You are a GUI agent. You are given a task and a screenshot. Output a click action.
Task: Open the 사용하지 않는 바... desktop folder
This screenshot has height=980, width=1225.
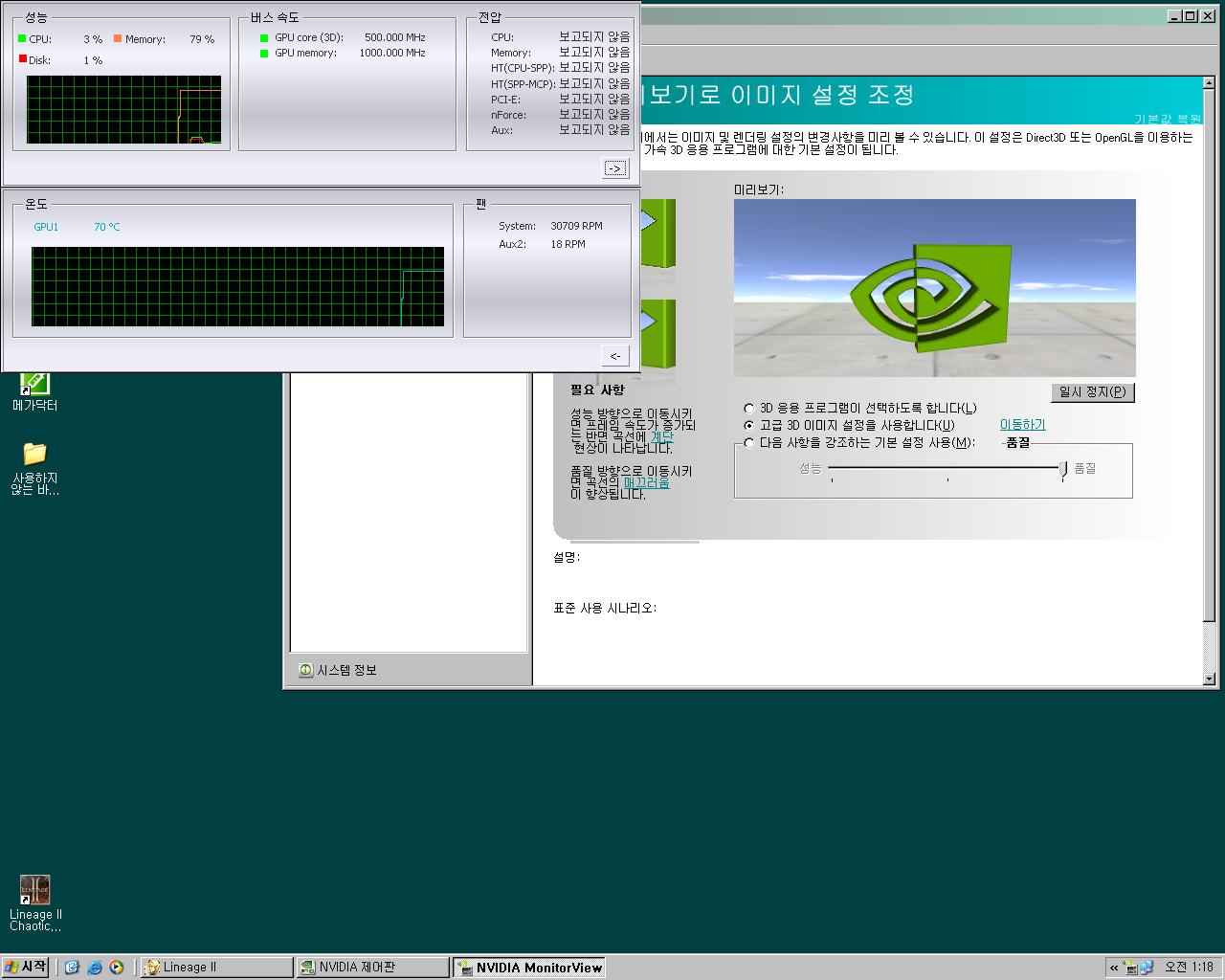tap(35, 454)
